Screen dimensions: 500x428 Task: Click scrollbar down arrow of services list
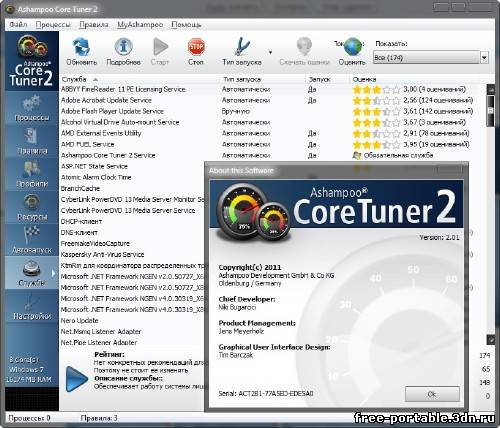pos(491,340)
